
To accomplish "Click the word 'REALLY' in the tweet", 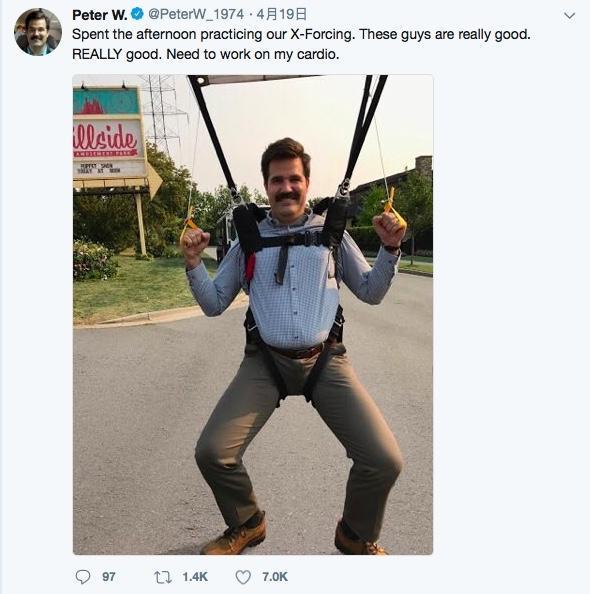I will (x=97, y=55).
